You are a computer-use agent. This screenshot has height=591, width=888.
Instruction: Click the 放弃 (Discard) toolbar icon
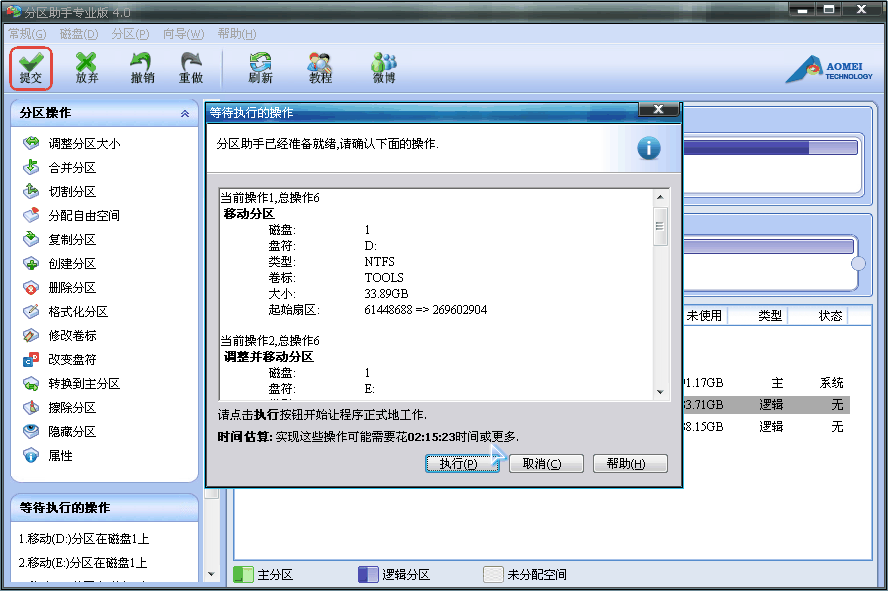pos(86,67)
